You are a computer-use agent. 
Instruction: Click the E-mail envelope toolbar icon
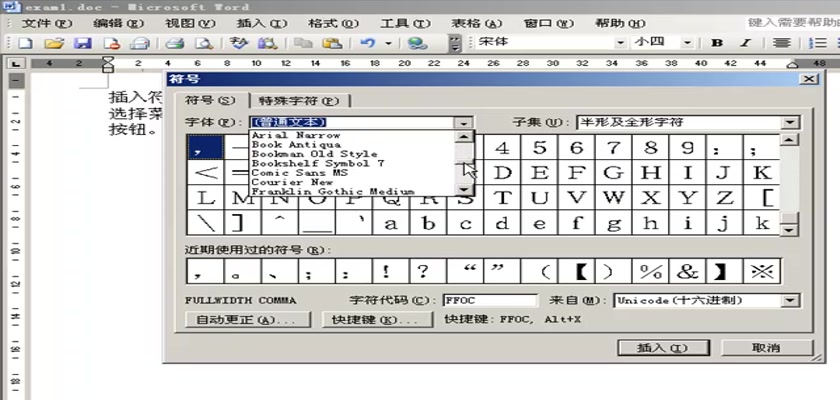[x=140, y=43]
